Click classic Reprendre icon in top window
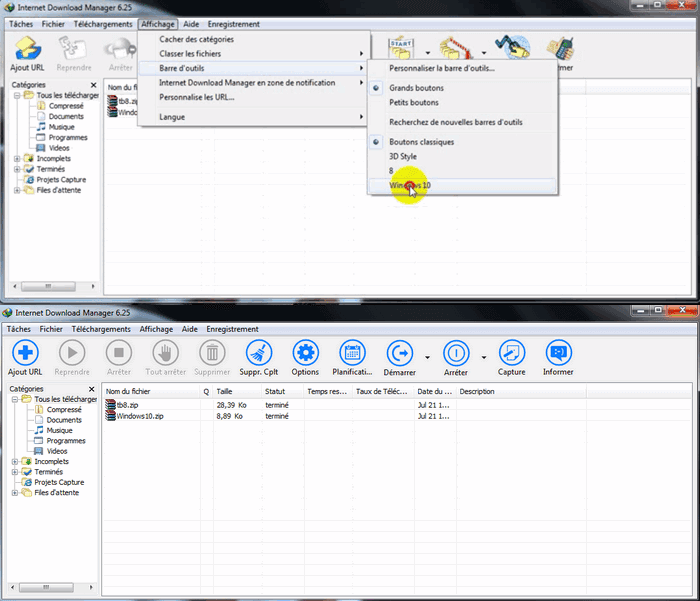This screenshot has width=700, height=601. (x=73, y=48)
